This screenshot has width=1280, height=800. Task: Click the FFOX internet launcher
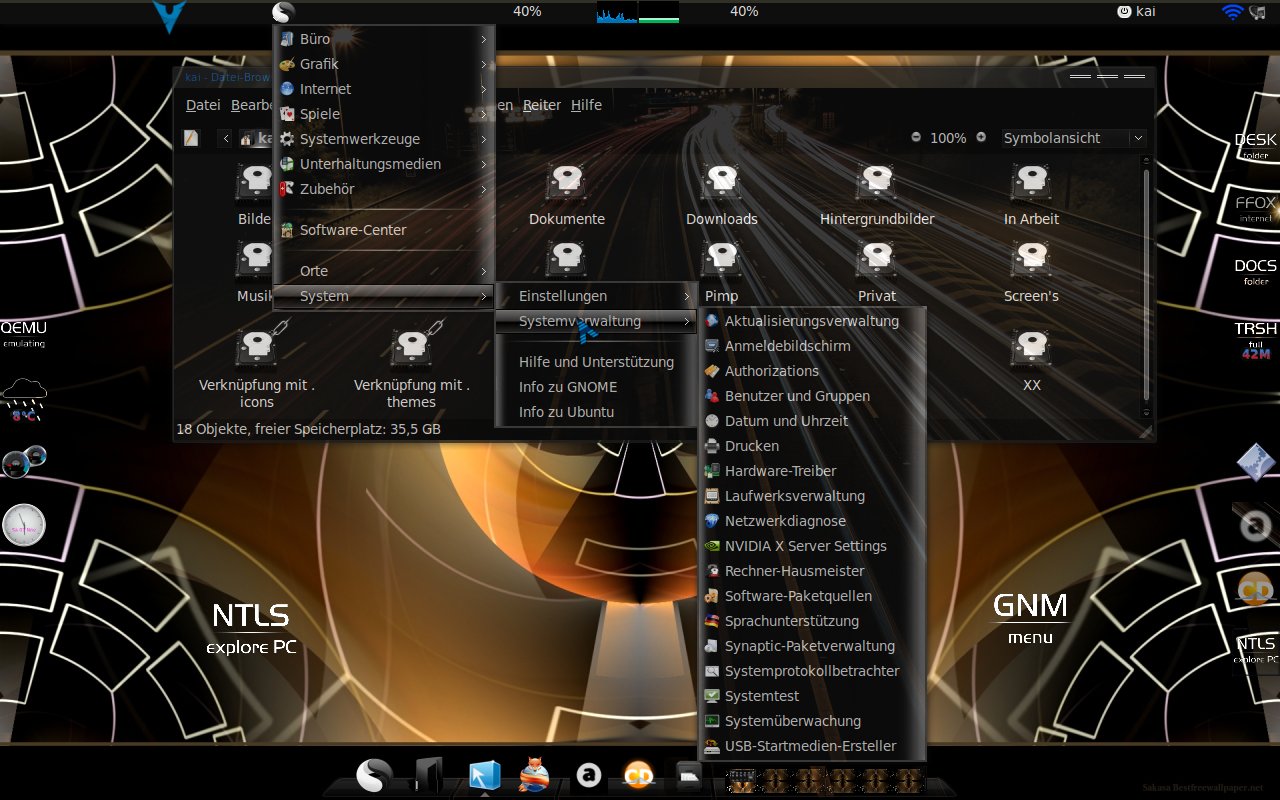point(1255,208)
